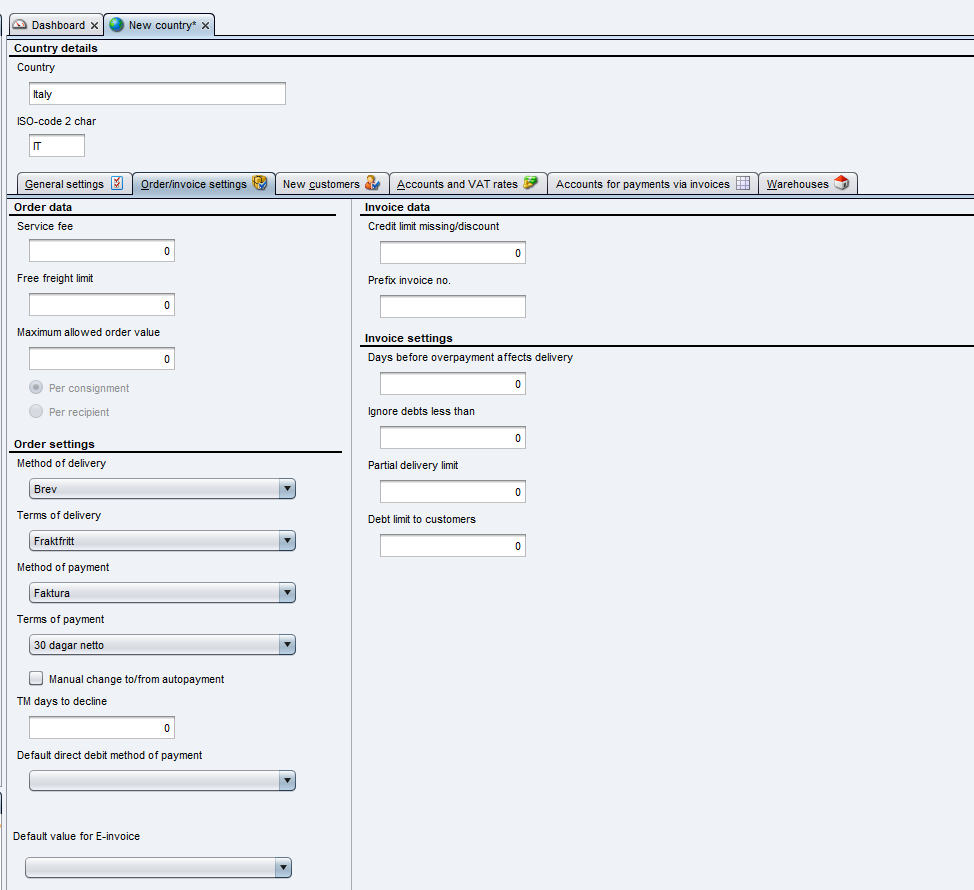The width and height of the screenshot is (974, 890).
Task: Close the New country tab
Action: pos(205,26)
